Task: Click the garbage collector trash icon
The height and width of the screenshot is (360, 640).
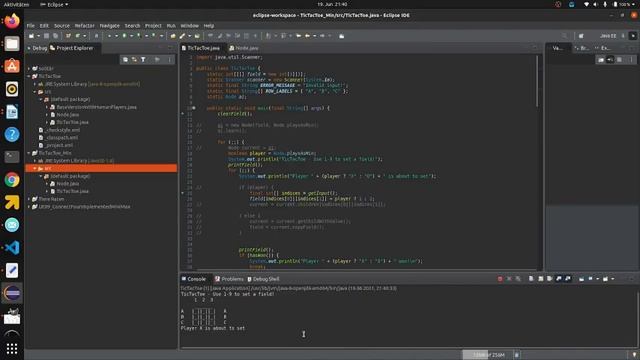Action: coord(517,355)
